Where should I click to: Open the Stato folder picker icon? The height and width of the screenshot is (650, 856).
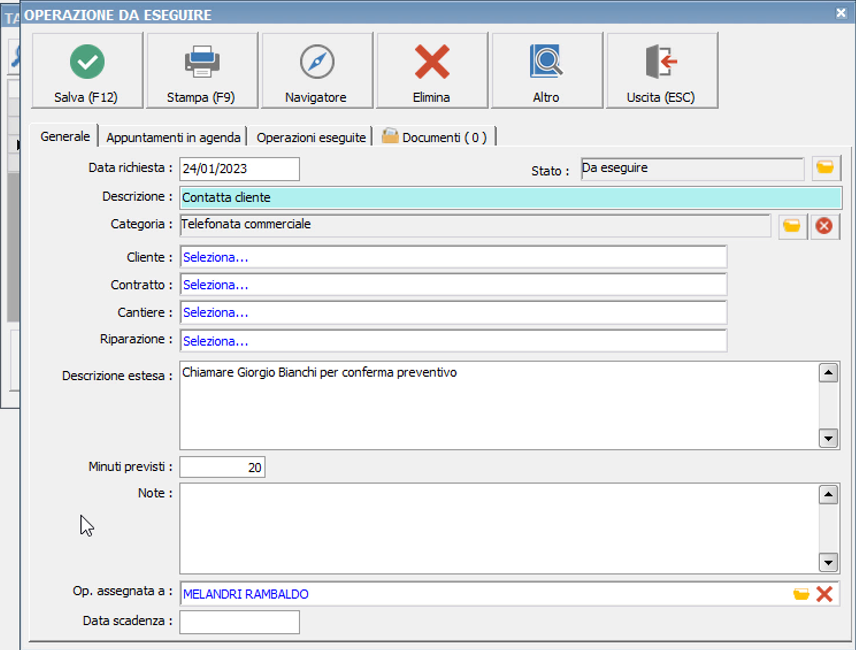(825, 168)
